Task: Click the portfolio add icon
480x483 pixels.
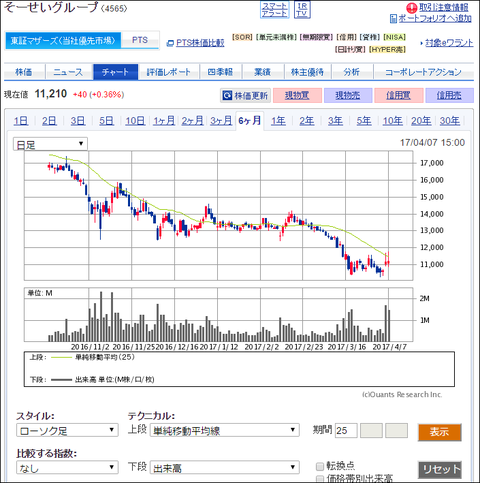Action: point(393,19)
